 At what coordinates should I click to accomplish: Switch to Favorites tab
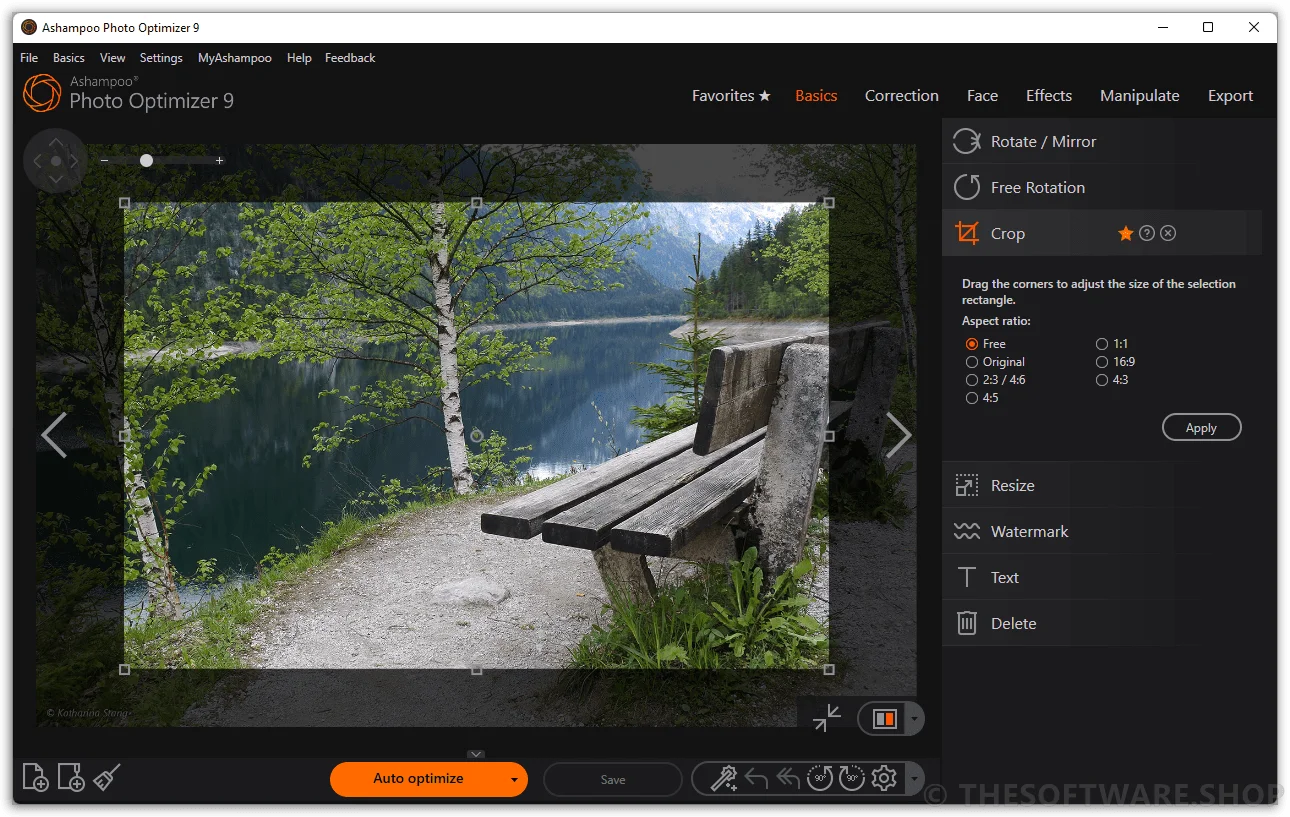click(731, 96)
